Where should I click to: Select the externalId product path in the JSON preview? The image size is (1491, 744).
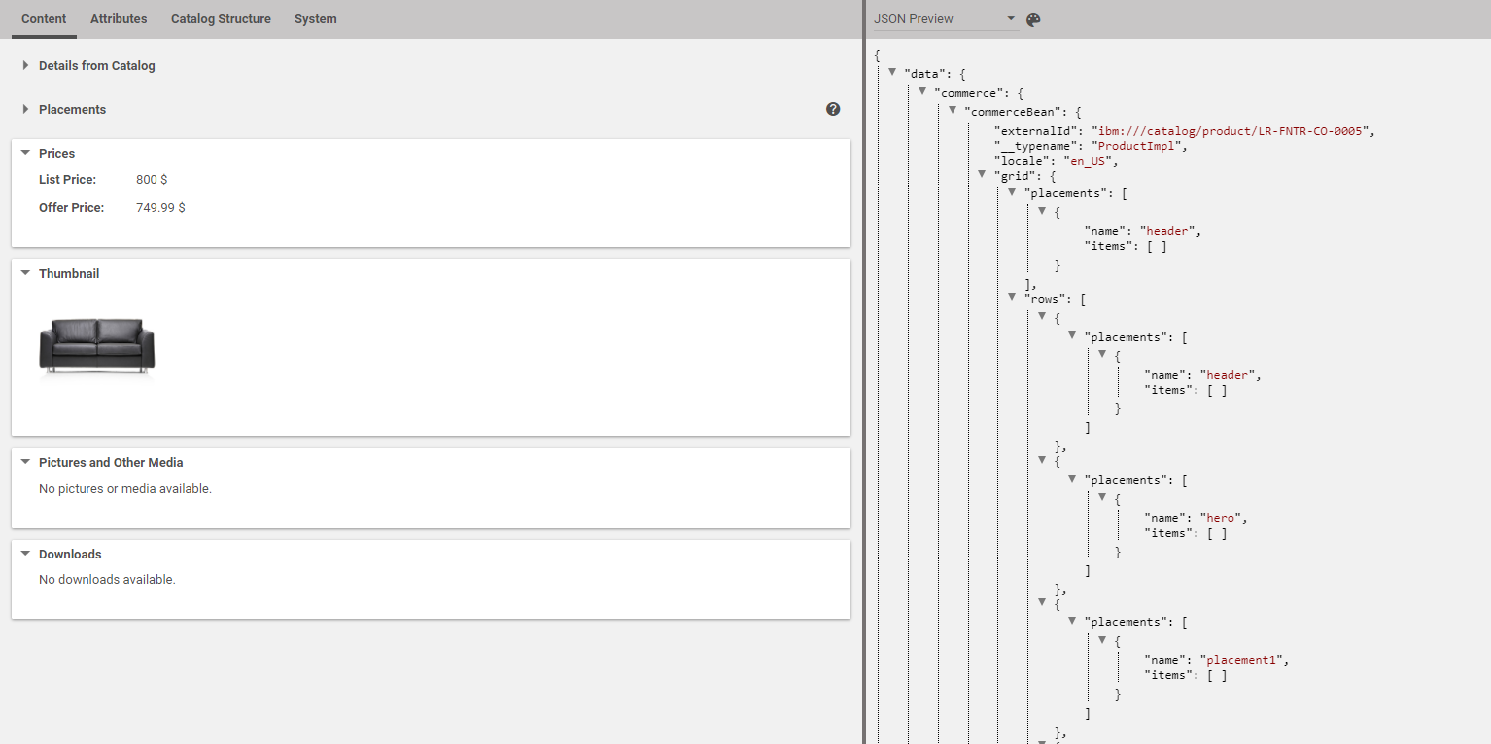point(1235,130)
